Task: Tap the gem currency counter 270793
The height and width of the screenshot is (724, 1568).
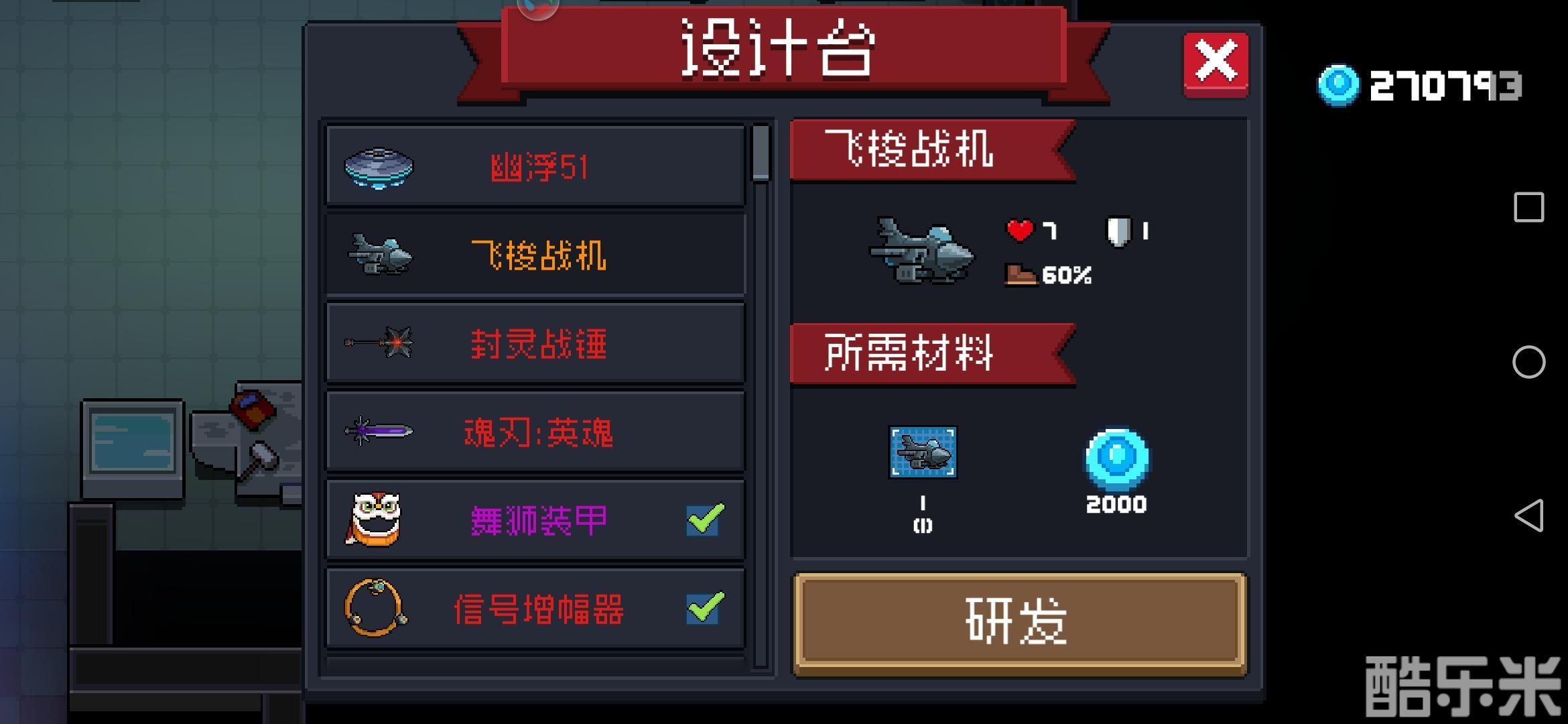Action: pyautogui.click(x=1421, y=86)
